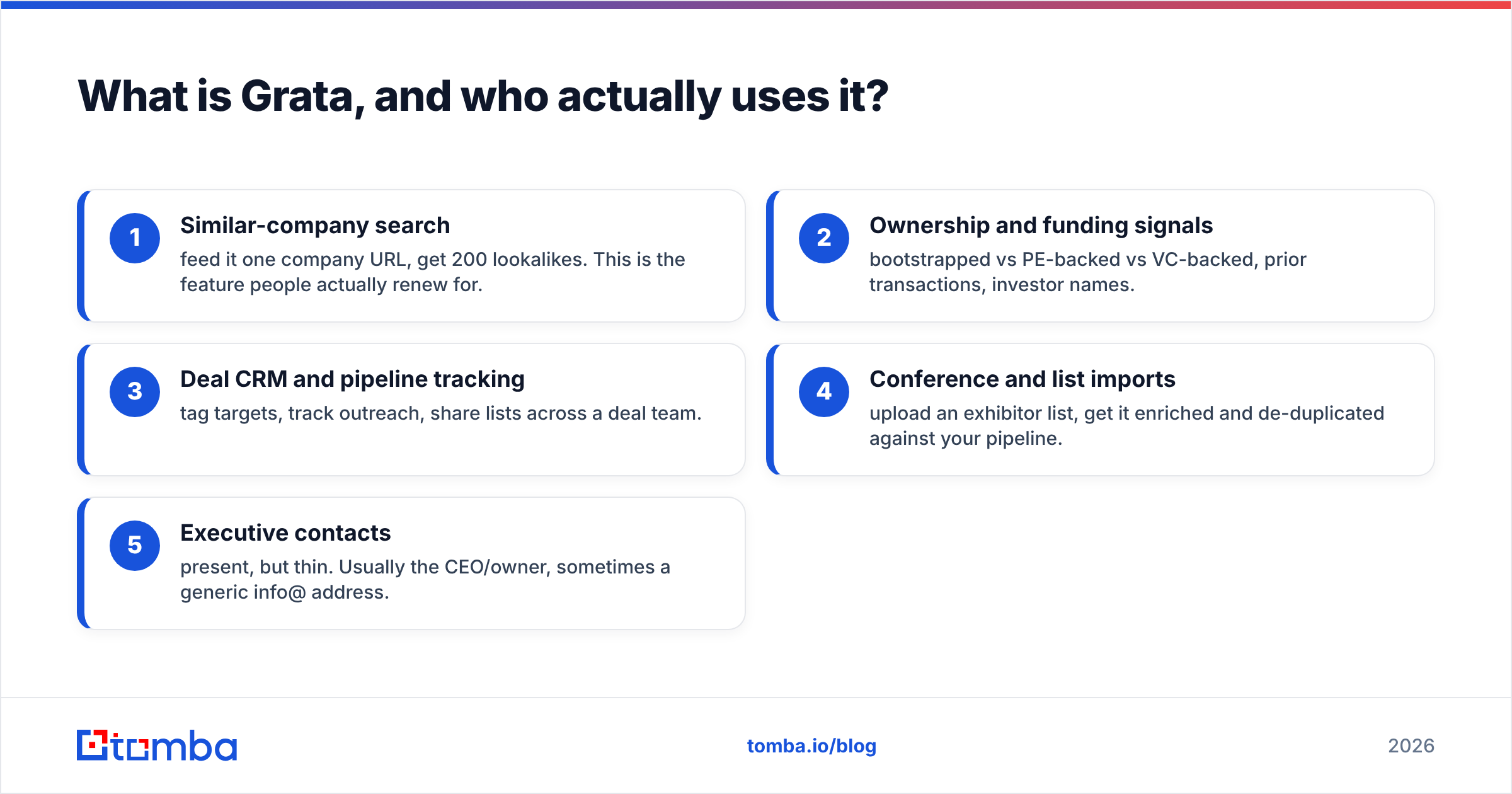Click the text about 200 lookalikes
Screen dimensions: 1512x794
[x=433, y=272]
